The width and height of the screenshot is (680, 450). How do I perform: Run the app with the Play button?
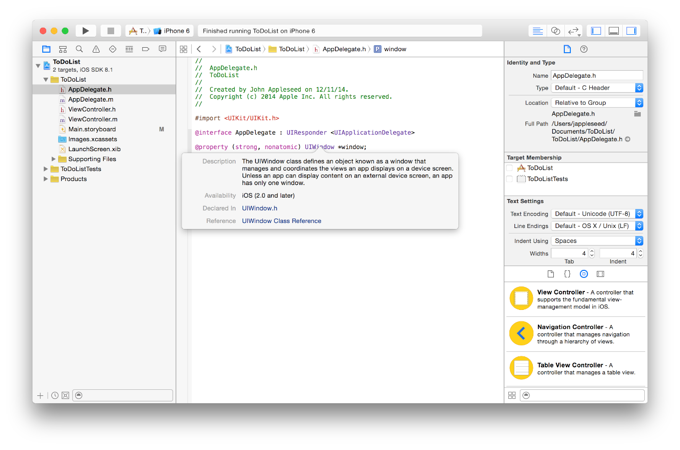point(85,31)
